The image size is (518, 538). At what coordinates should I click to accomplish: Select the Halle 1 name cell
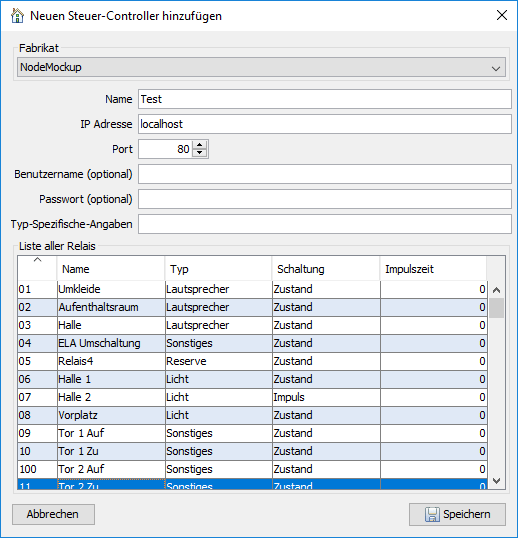point(111,379)
